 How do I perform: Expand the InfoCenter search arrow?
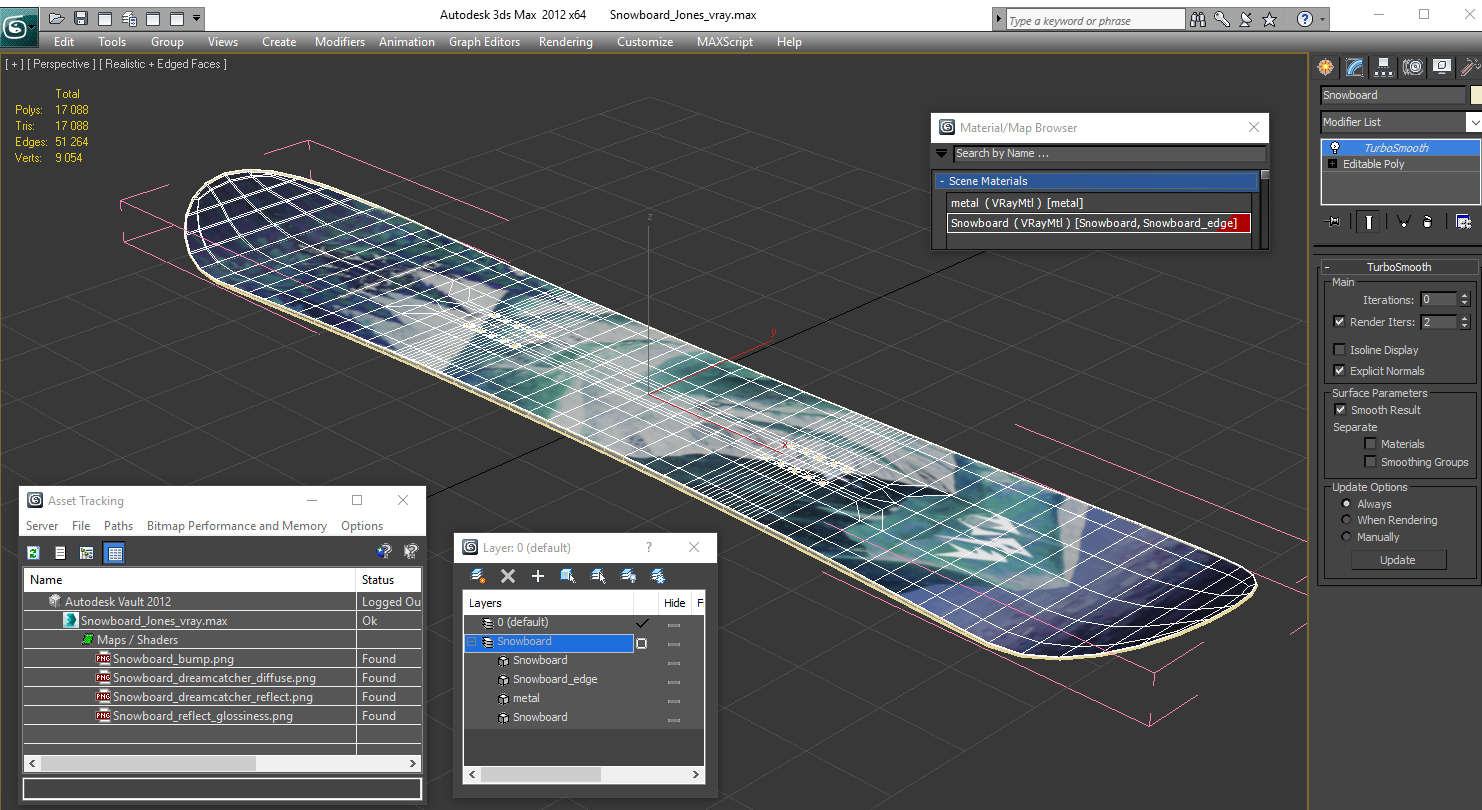(x=998, y=20)
